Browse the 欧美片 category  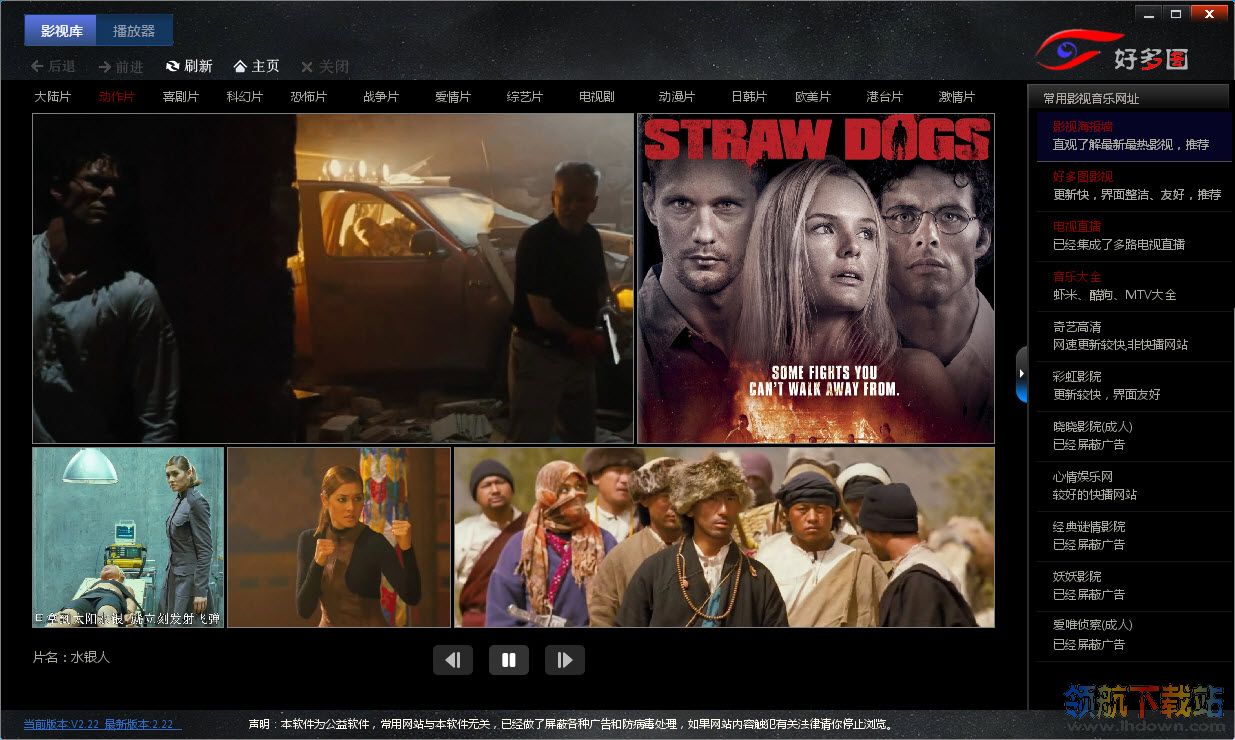click(x=813, y=97)
